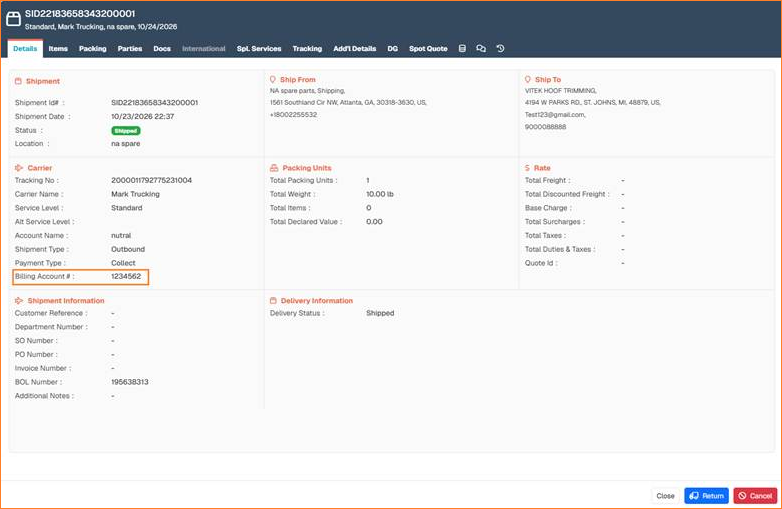Click the header subtitle 'Standard, Mark Trucking, na spare'
782x509 pixels.
(80, 27)
